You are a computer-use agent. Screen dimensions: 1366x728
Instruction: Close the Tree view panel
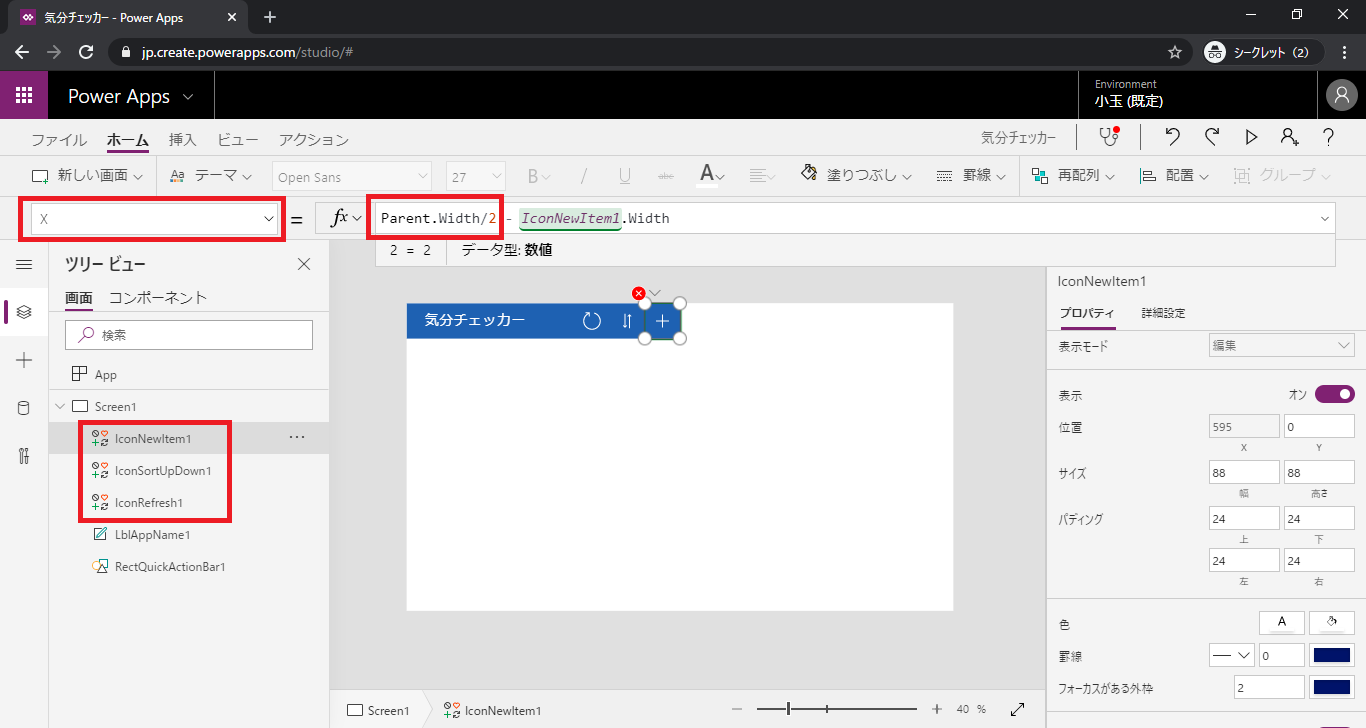[304, 264]
